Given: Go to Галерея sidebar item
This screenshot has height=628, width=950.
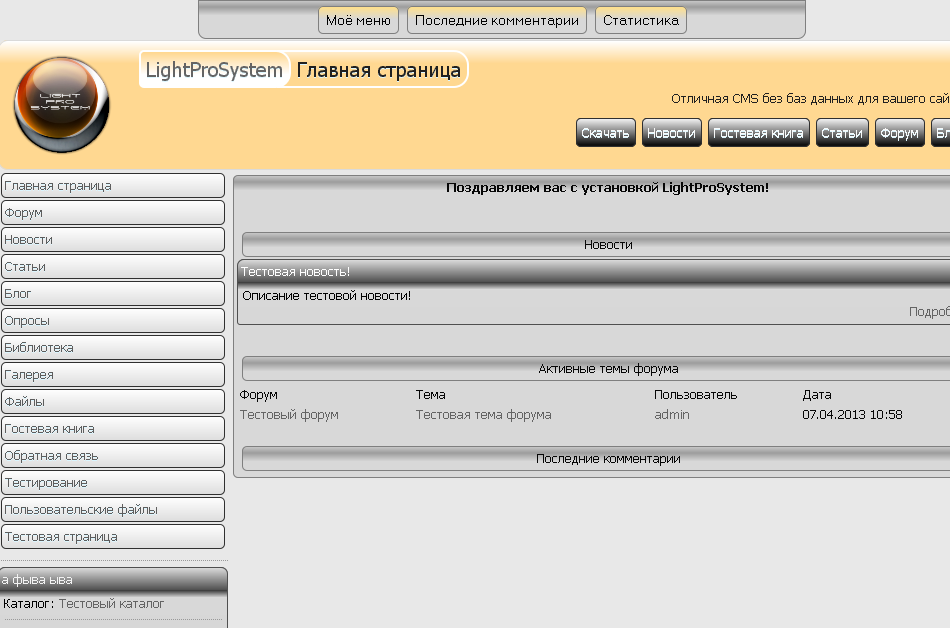Looking at the screenshot, I should [113, 375].
